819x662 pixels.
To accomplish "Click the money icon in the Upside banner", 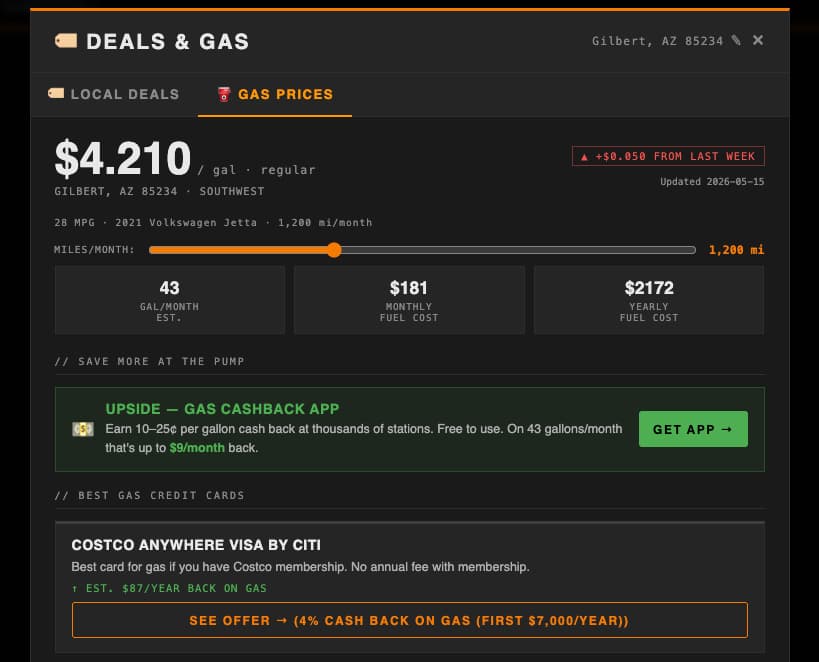I will tap(83, 429).
